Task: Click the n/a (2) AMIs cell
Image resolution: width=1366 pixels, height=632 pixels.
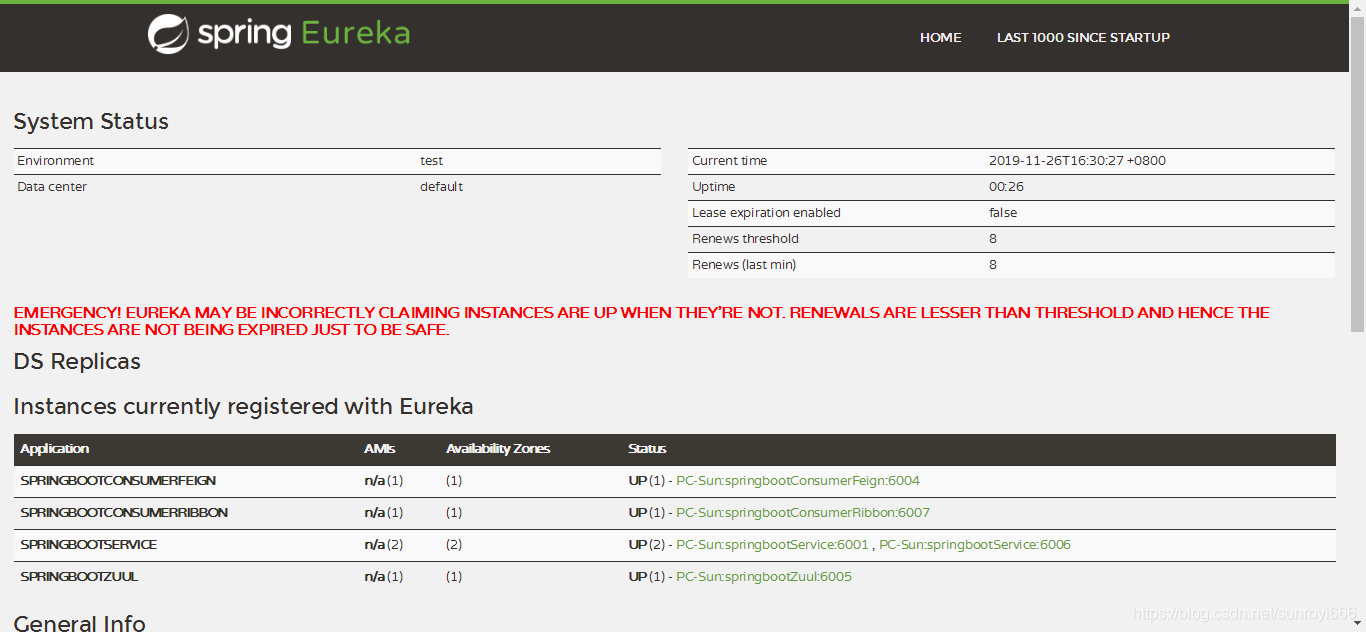Action: tap(384, 545)
